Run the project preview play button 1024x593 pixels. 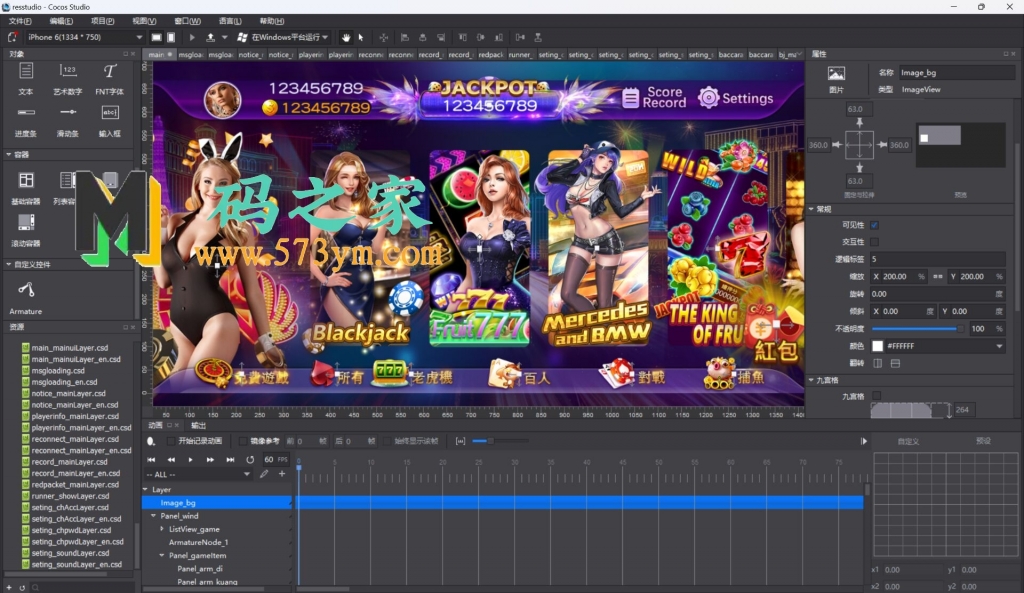(x=192, y=37)
